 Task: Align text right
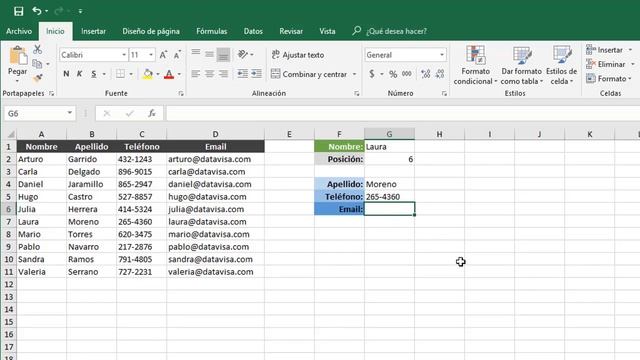point(223,74)
